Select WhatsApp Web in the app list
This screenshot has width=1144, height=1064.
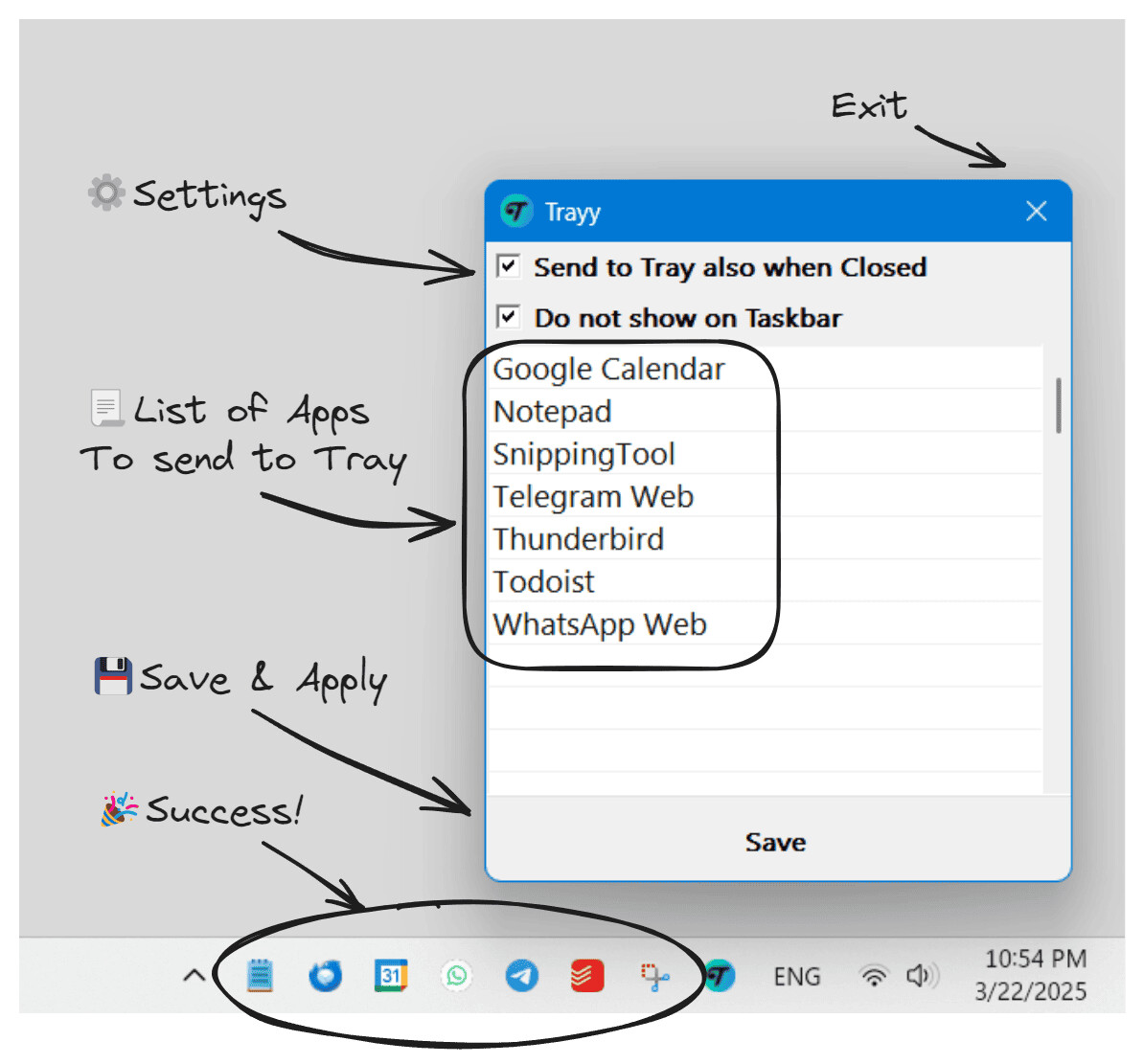(x=765, y=624)
